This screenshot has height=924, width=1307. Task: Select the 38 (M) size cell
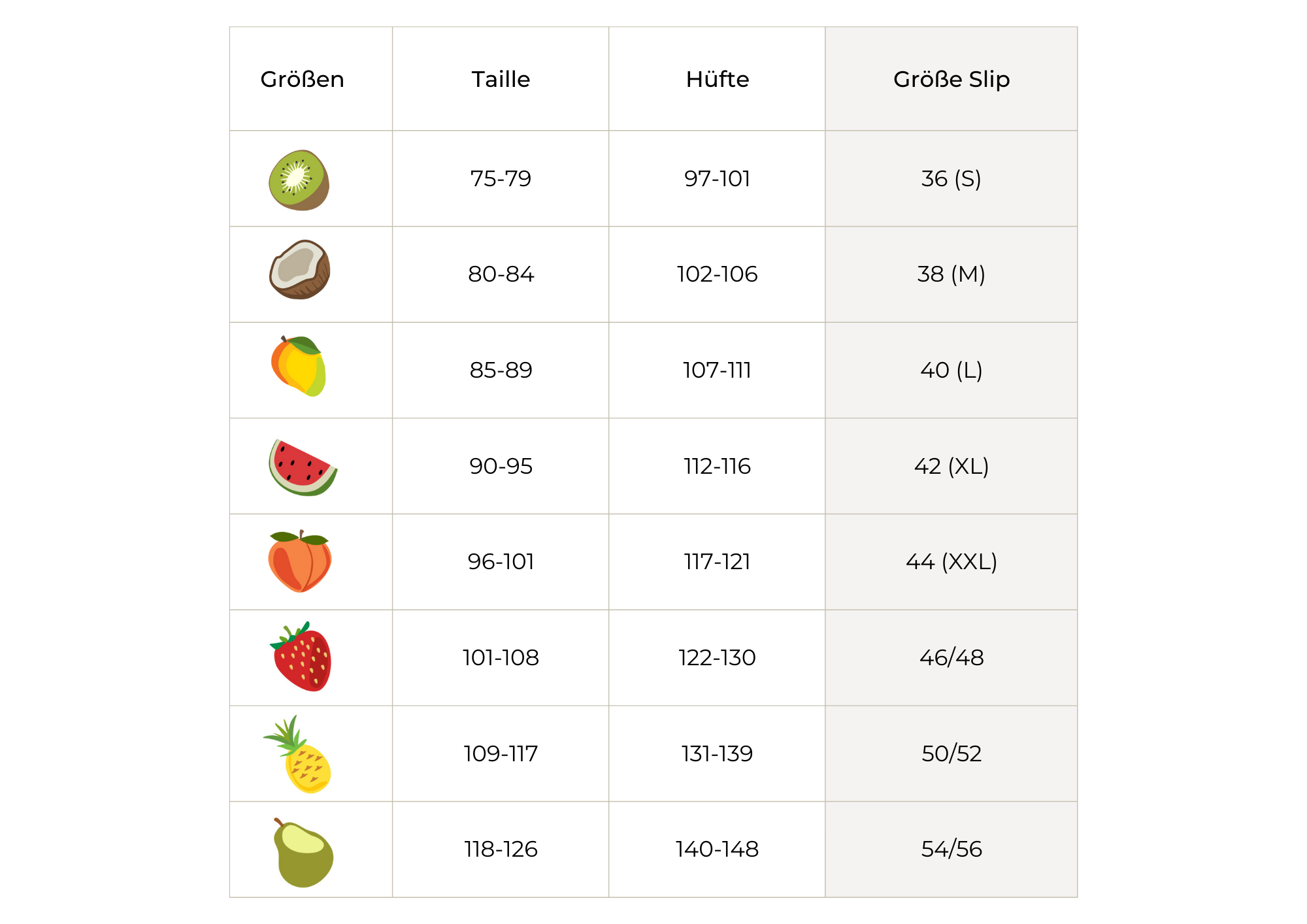[x=951, y=274]
